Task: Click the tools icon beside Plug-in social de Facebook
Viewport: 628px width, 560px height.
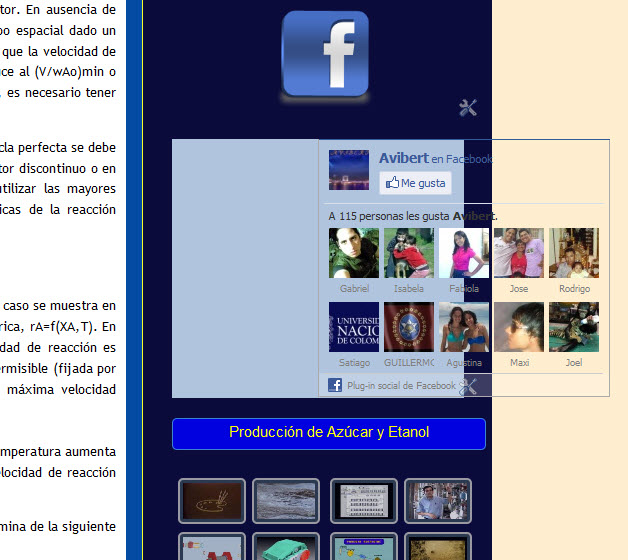Action: tap(468, 387)
